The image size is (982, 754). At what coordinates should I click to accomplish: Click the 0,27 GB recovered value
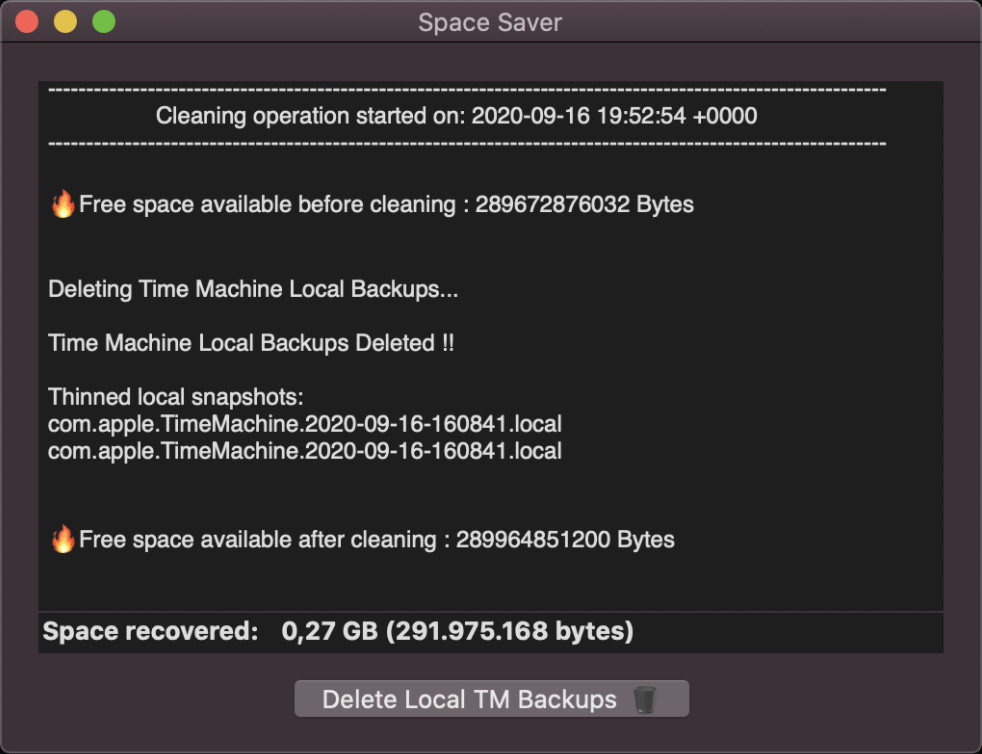[329, 631]
